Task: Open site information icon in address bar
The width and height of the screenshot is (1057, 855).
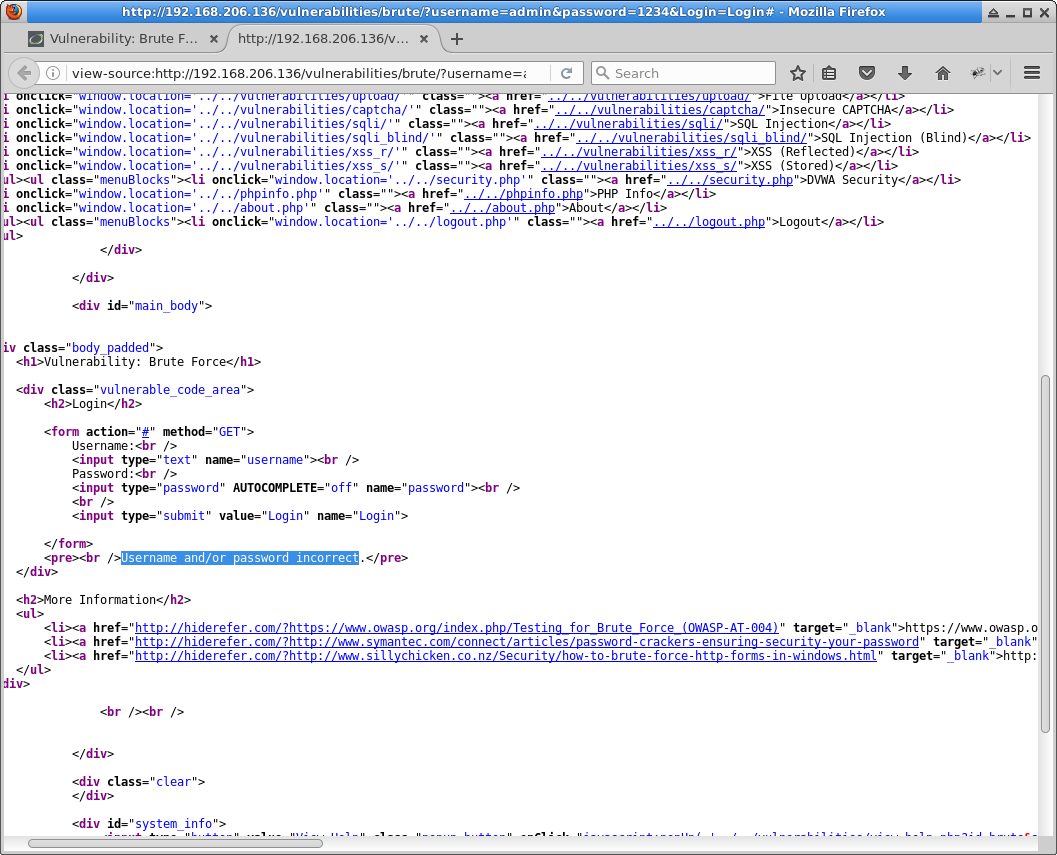Action: tap(53, 73)
